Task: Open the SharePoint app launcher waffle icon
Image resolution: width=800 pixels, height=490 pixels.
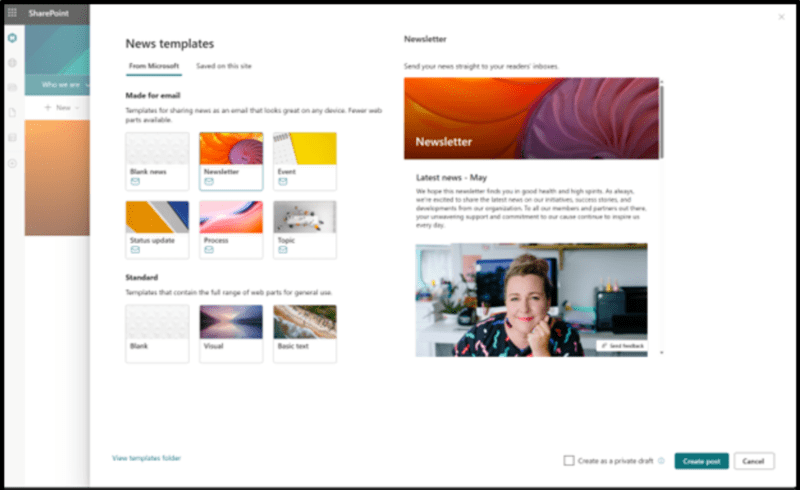Action: tap(12, 13)
